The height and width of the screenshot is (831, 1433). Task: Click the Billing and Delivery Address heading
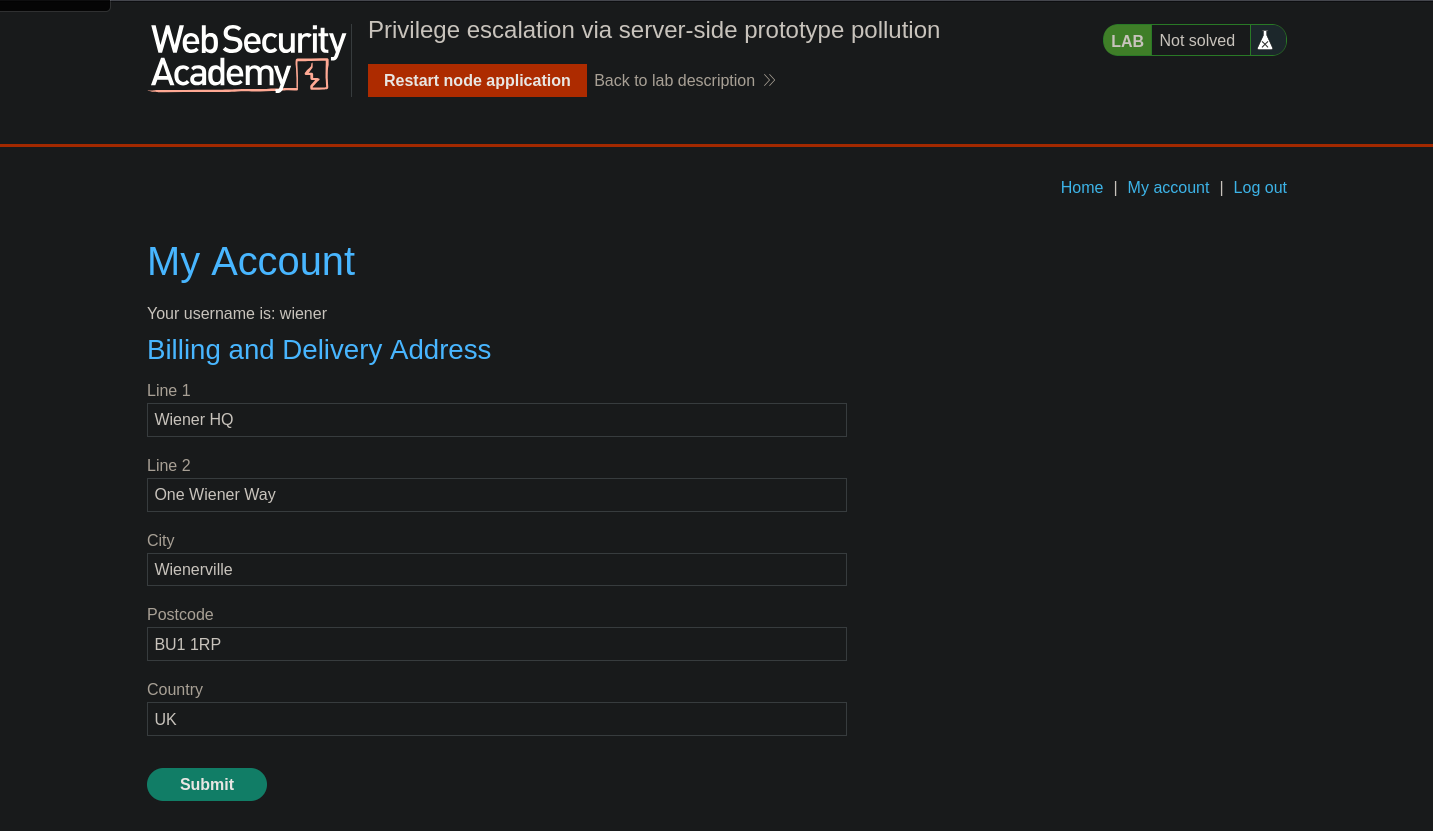click(319, 350)
